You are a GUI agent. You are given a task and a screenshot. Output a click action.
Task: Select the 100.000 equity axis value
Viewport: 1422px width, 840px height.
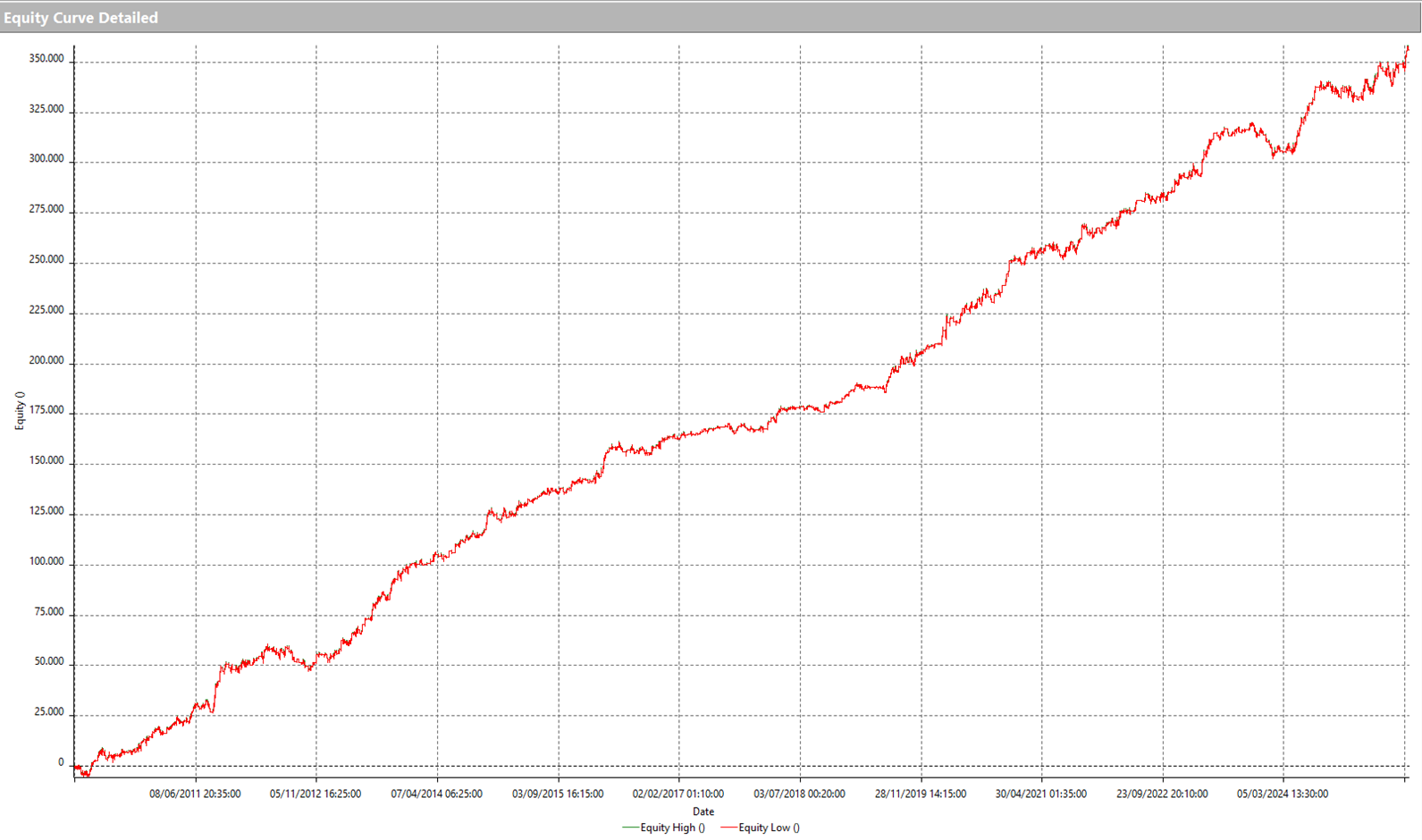pos(46,562)
